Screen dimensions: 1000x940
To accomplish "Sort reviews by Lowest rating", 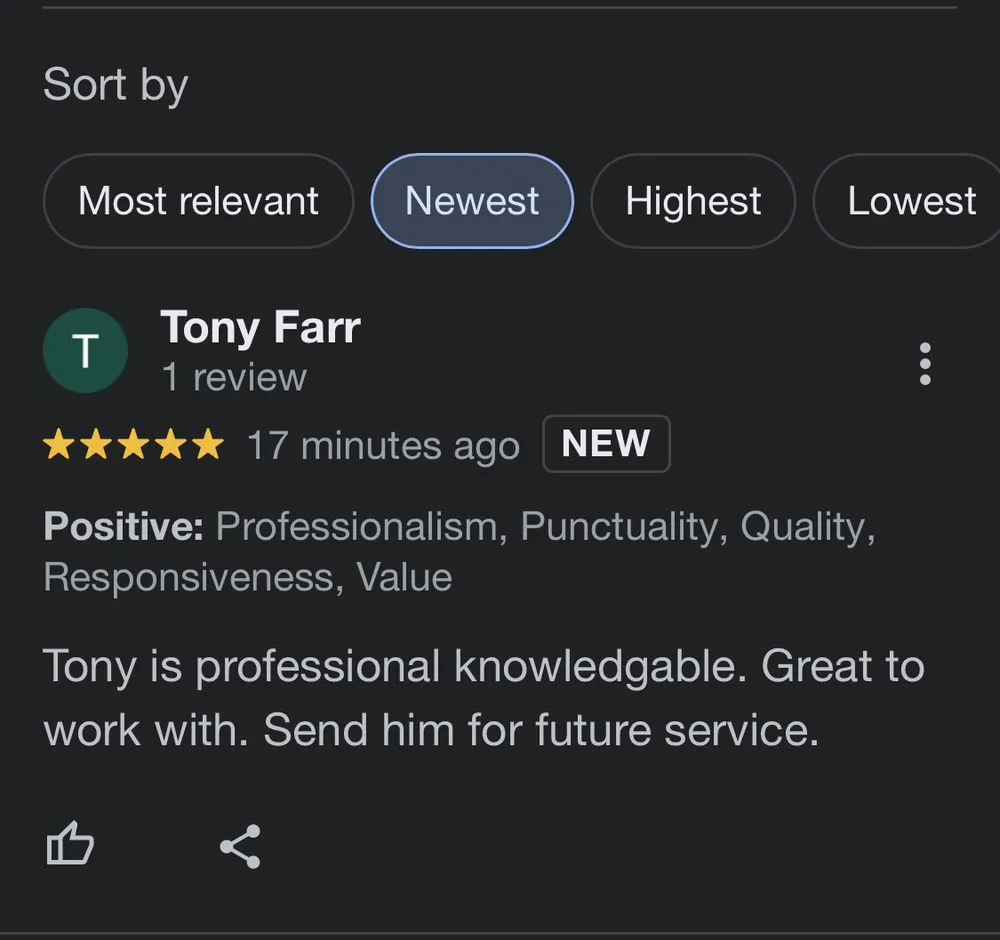I will [910, 201].
